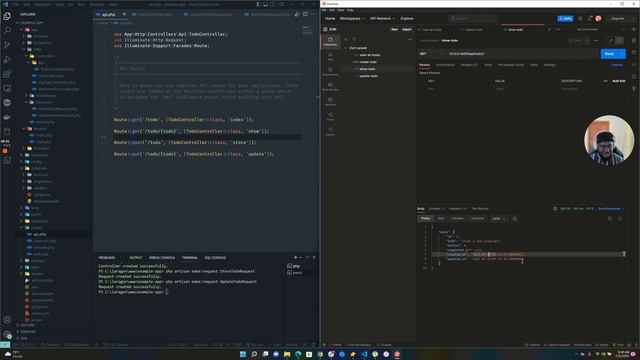Click Postman icon in taskbar

pos(397,354)
